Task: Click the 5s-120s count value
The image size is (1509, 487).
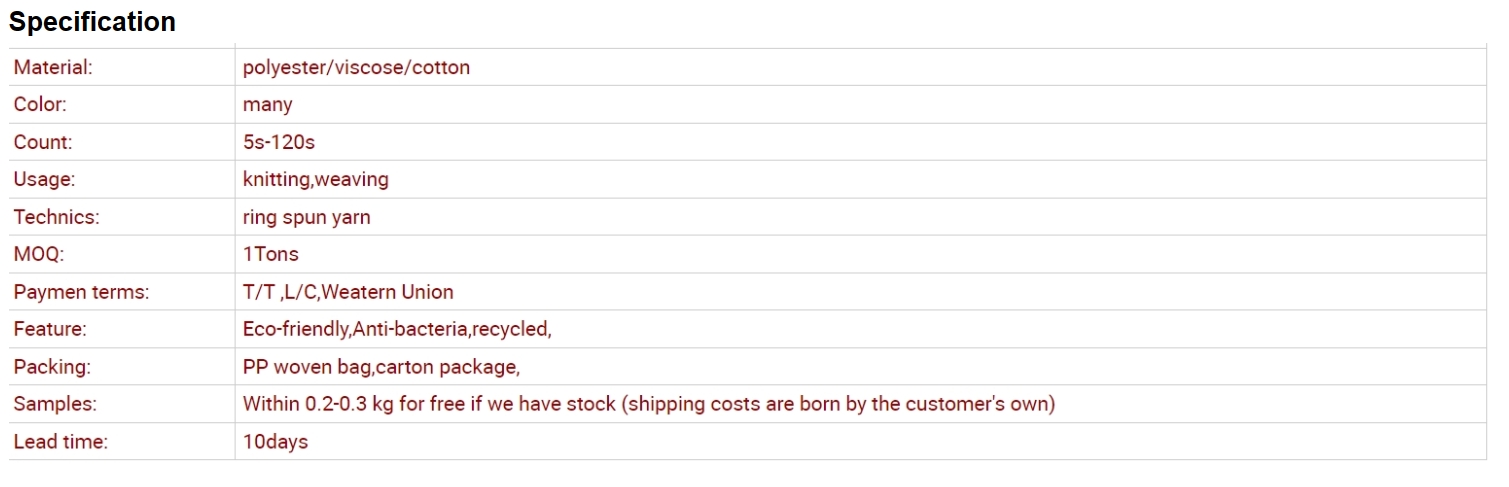Action: tap(279, 142)
